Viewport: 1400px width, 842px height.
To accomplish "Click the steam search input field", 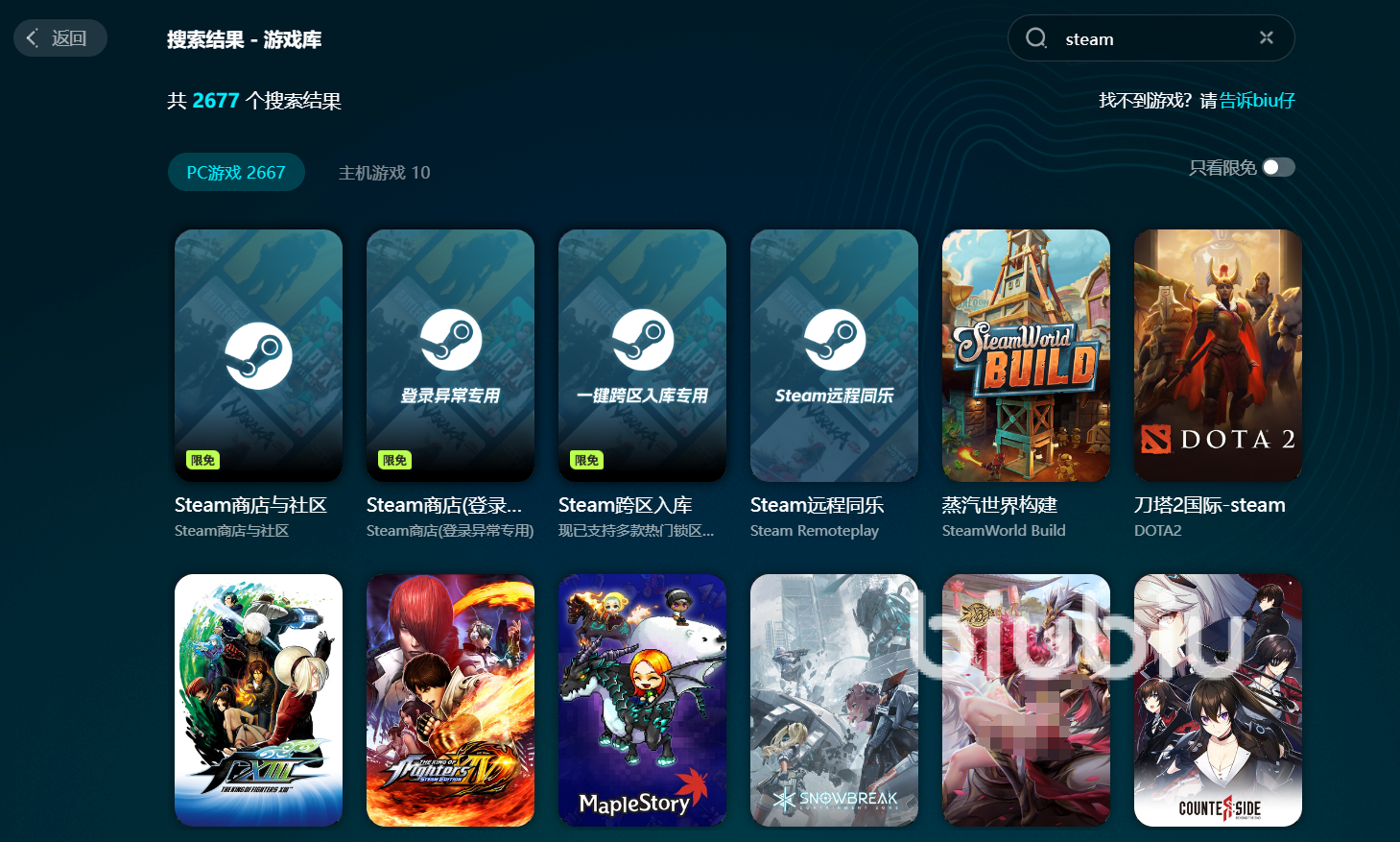I will point(1151,38).
